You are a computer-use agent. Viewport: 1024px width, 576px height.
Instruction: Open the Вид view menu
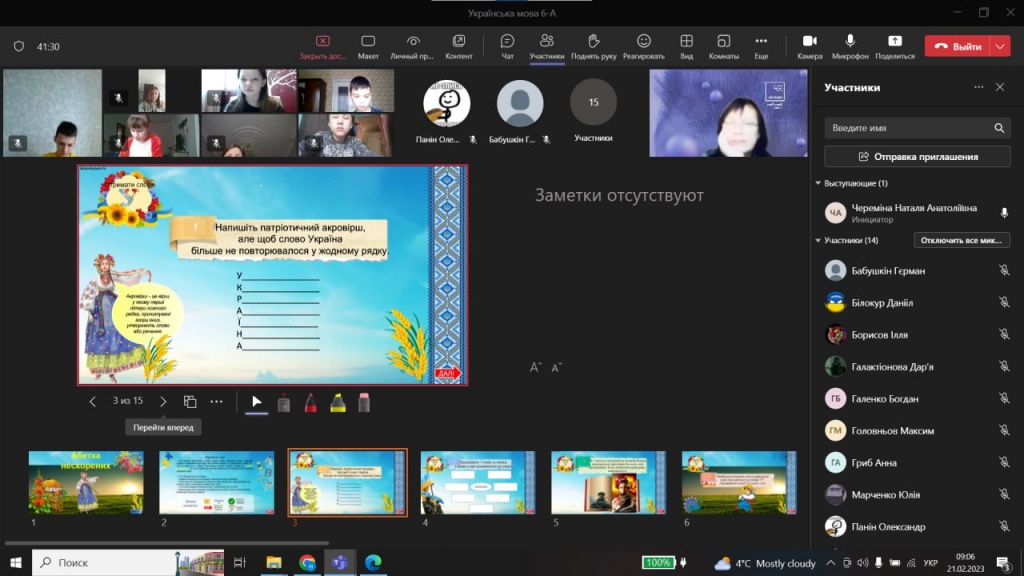click(686, 46)
